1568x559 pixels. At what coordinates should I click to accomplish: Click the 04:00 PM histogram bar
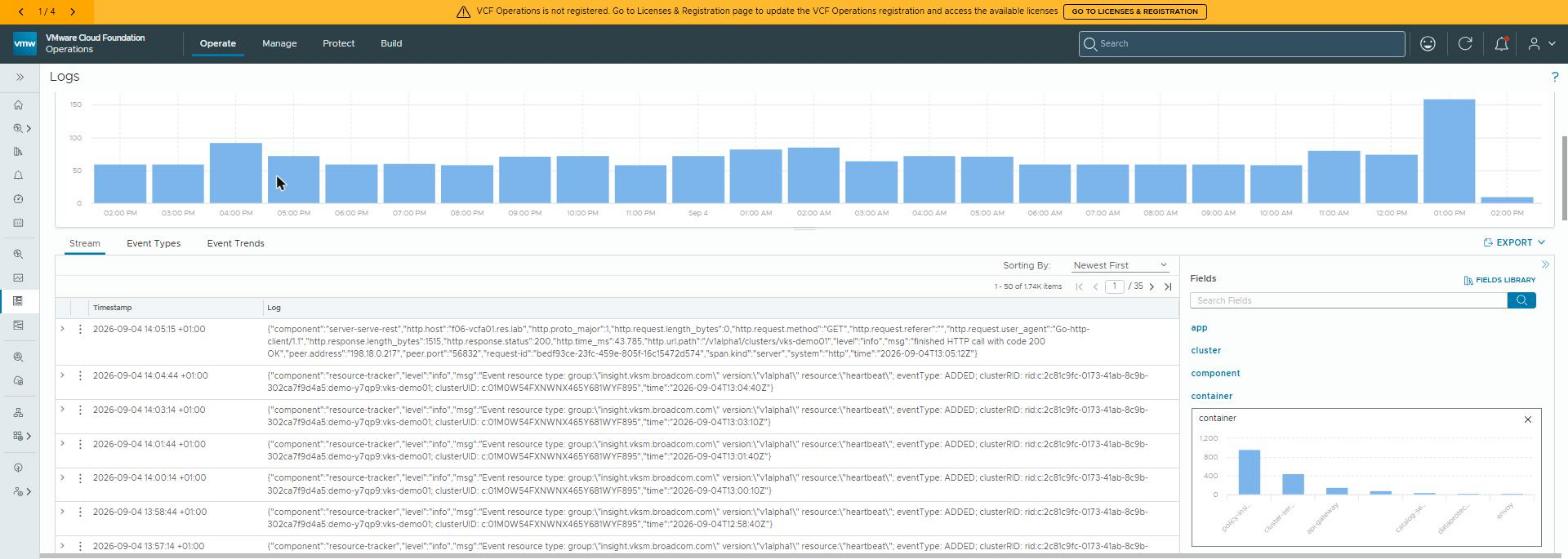tap(236, 173)
